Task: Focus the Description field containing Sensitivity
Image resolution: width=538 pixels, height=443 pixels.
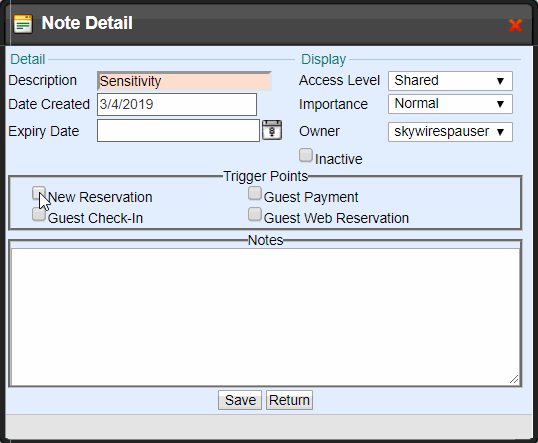Action: (x=184, y=81)
